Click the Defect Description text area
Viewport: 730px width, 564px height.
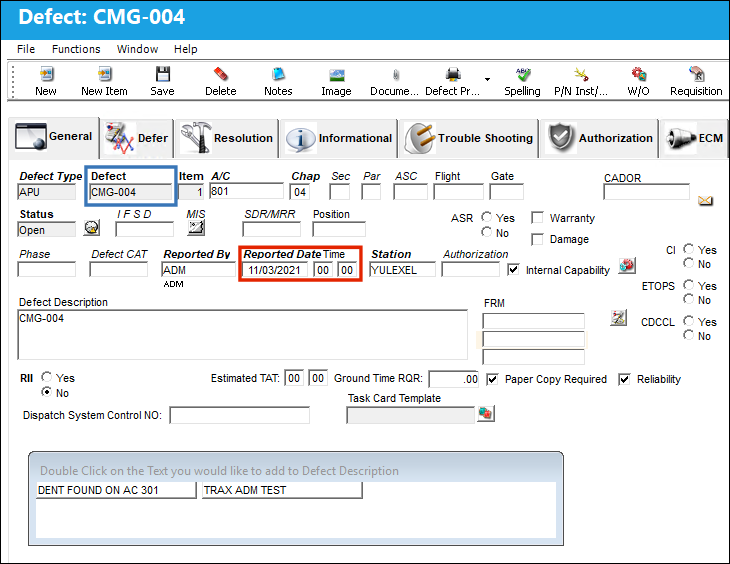click(243, 335)
